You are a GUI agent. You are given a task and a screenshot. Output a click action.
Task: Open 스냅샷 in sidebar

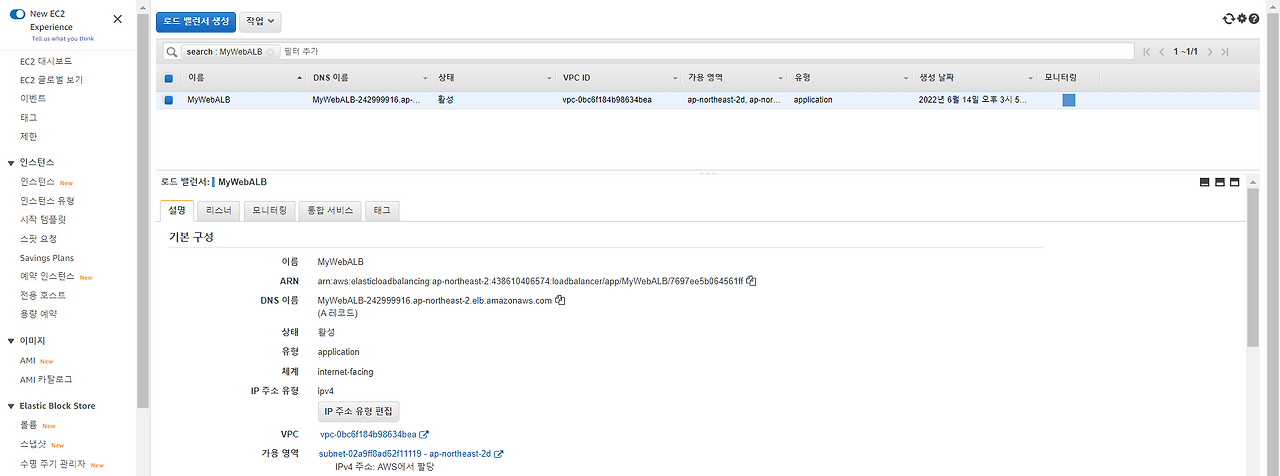point(33,445)
